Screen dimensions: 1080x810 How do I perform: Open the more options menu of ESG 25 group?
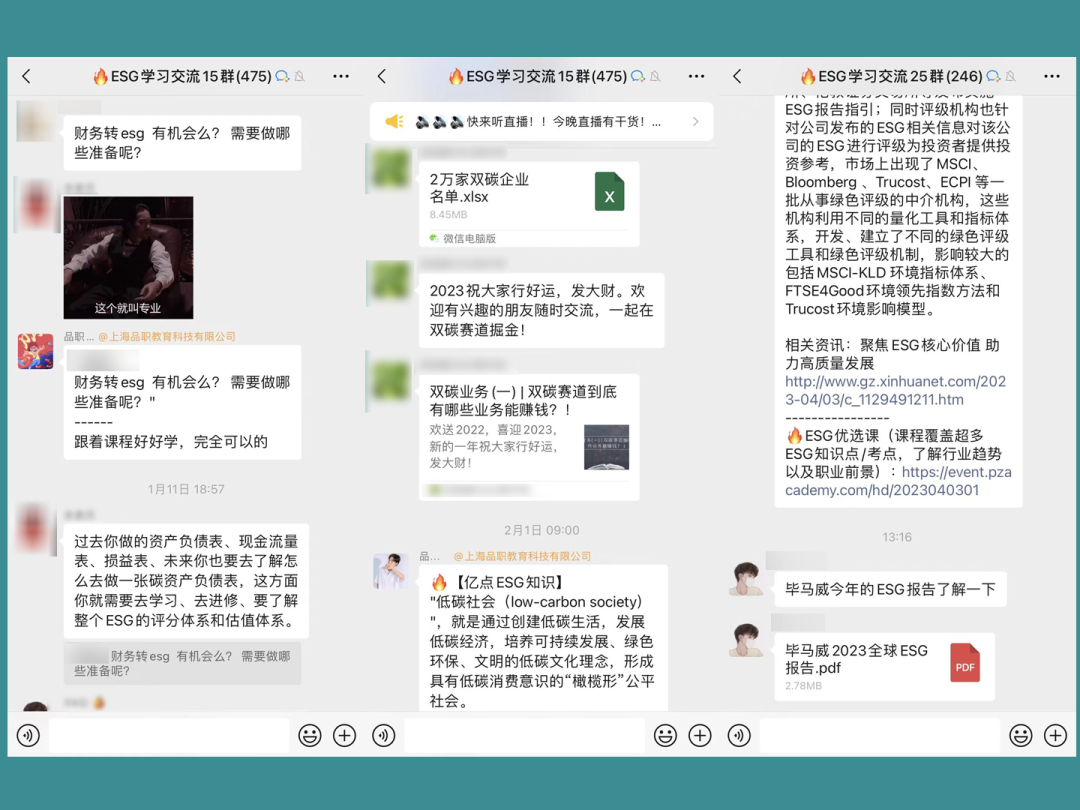1051,76
